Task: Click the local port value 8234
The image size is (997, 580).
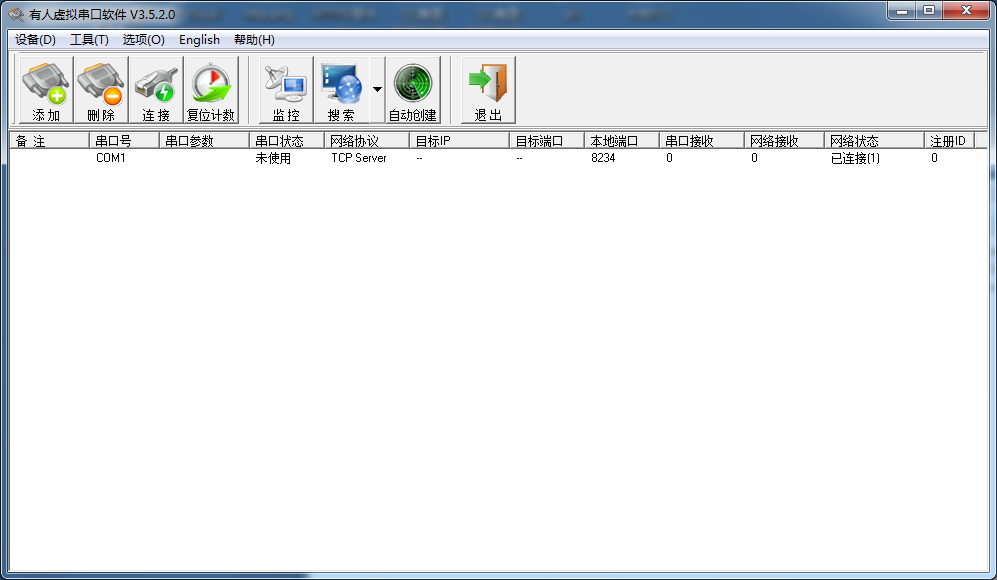Action: click(x=603, y=158)
